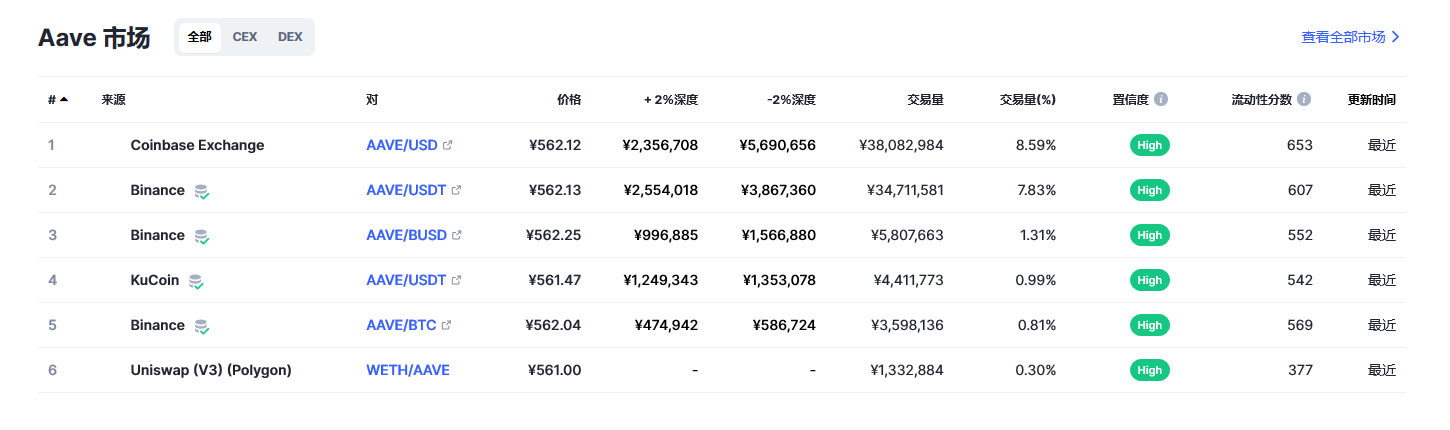The height and width of the screenshot is (430, 1450).
Task: Open AAVE/BUSD pair link
Action: click(x=407, y=235)
